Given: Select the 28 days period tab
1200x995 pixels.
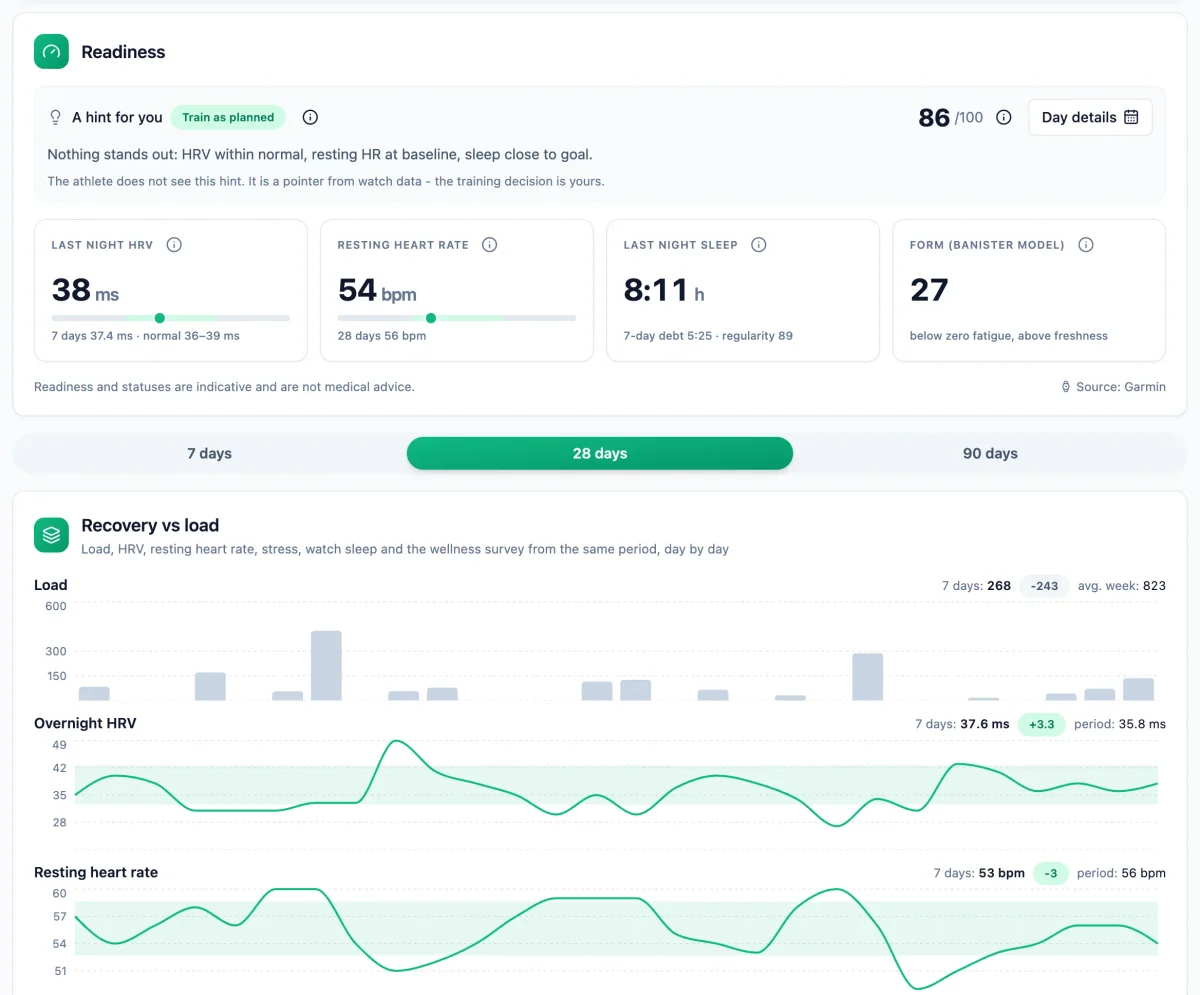Looking at the screenshot, I should tap(600, 453).
